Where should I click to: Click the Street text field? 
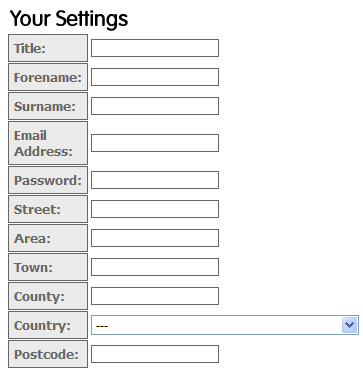point(155,209)
